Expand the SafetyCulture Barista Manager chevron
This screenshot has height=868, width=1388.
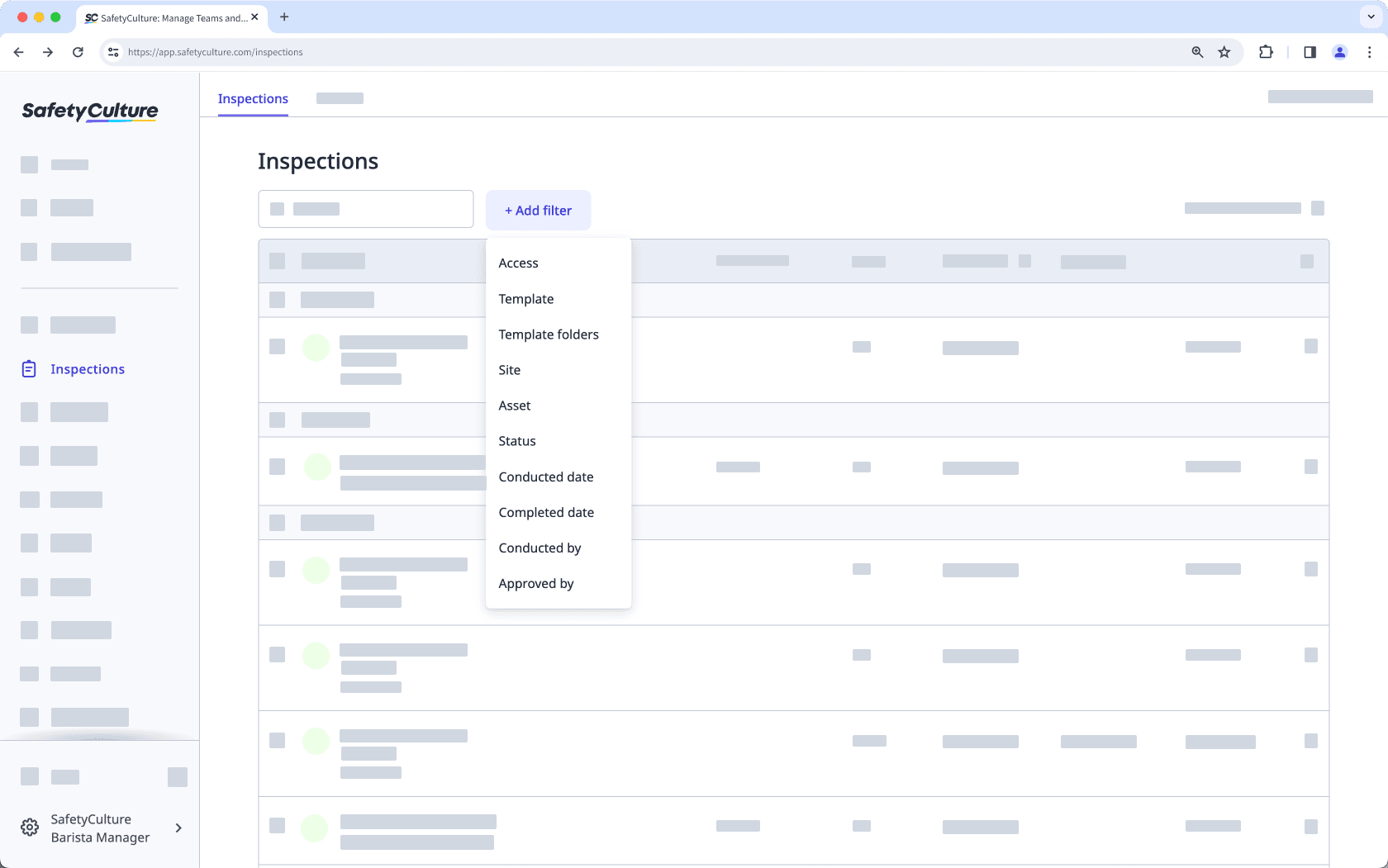point(178,828)
